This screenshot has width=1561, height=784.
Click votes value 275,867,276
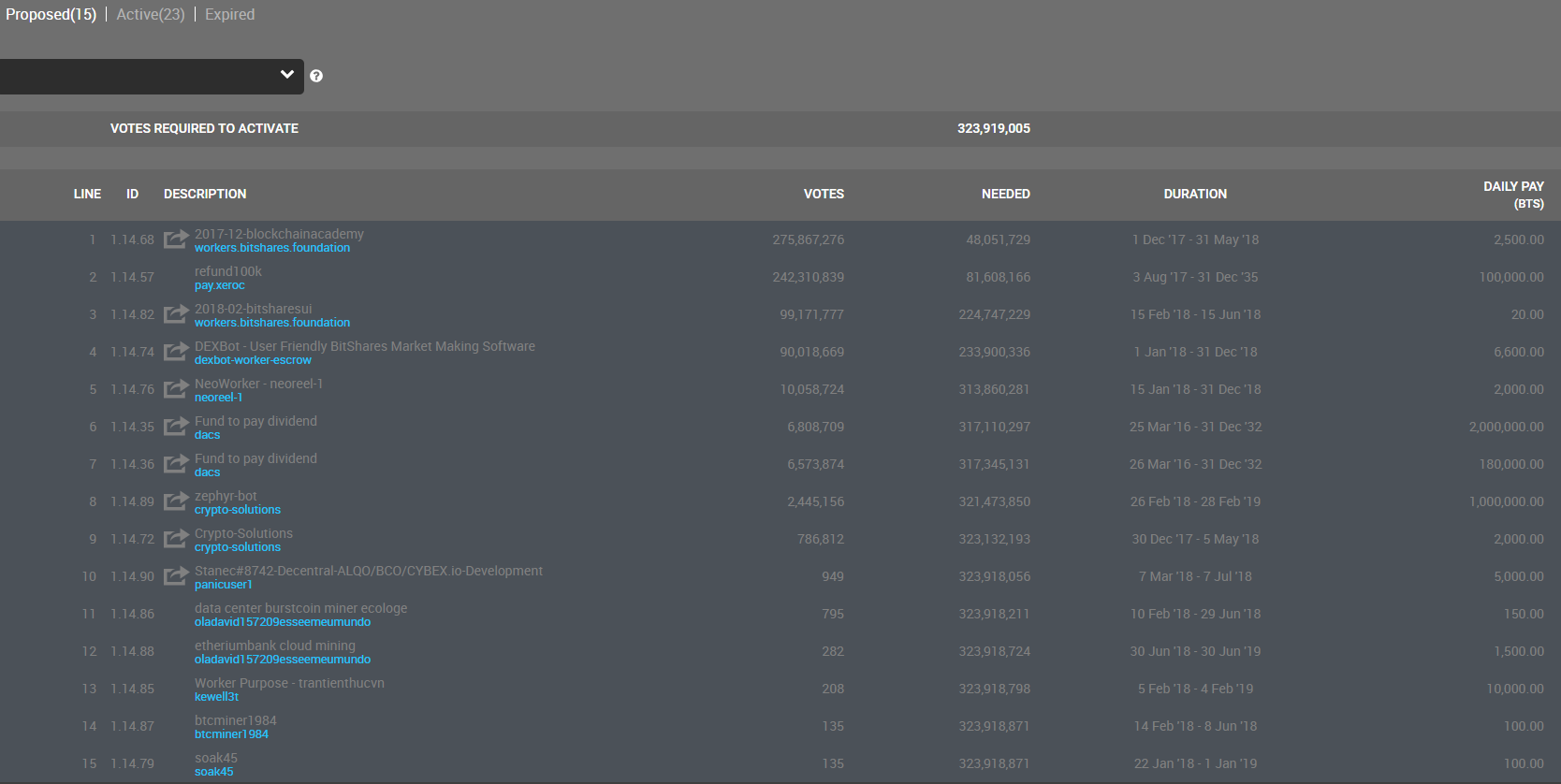809,240
